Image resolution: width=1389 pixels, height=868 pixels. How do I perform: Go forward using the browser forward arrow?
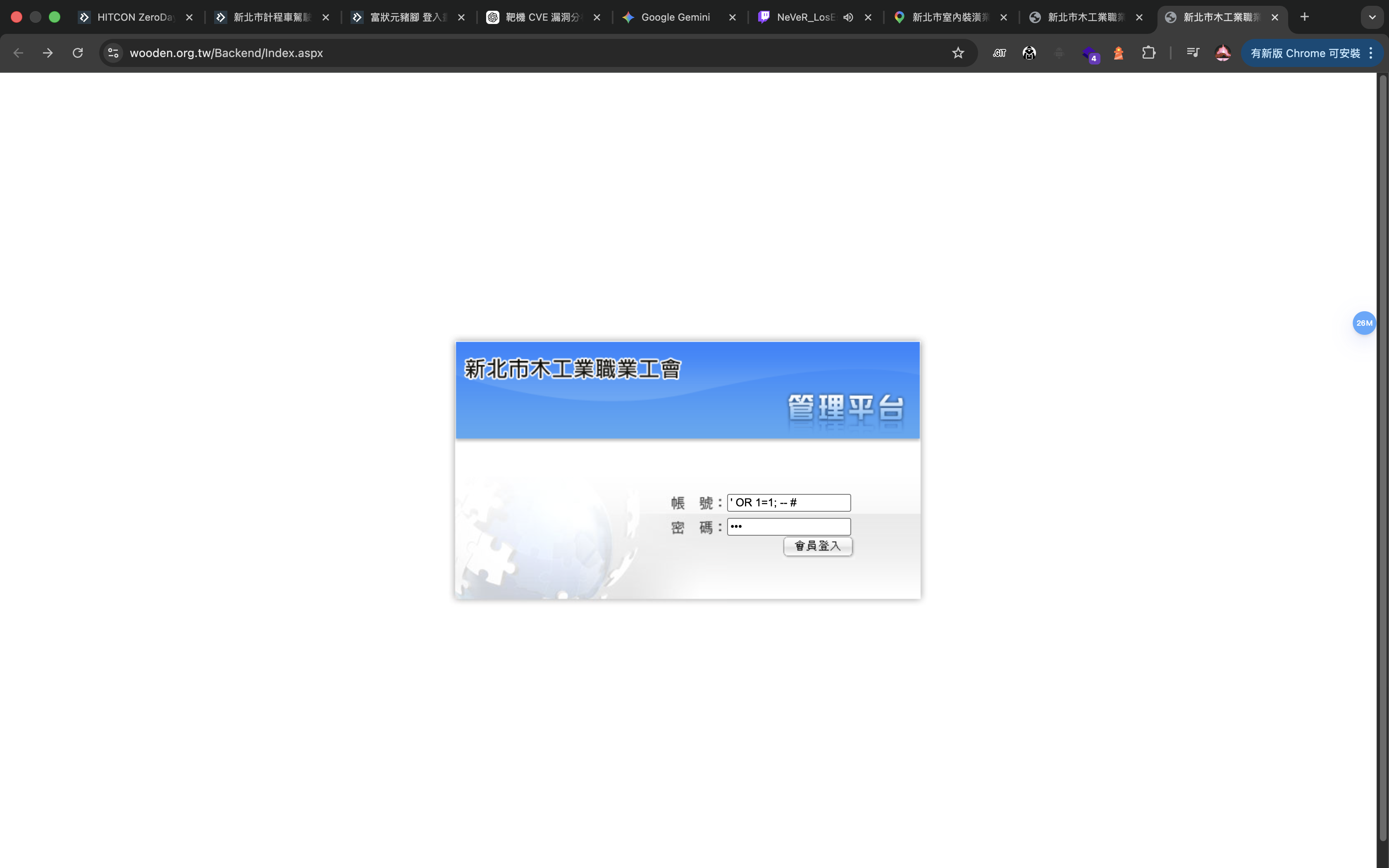tap(48, 53)
